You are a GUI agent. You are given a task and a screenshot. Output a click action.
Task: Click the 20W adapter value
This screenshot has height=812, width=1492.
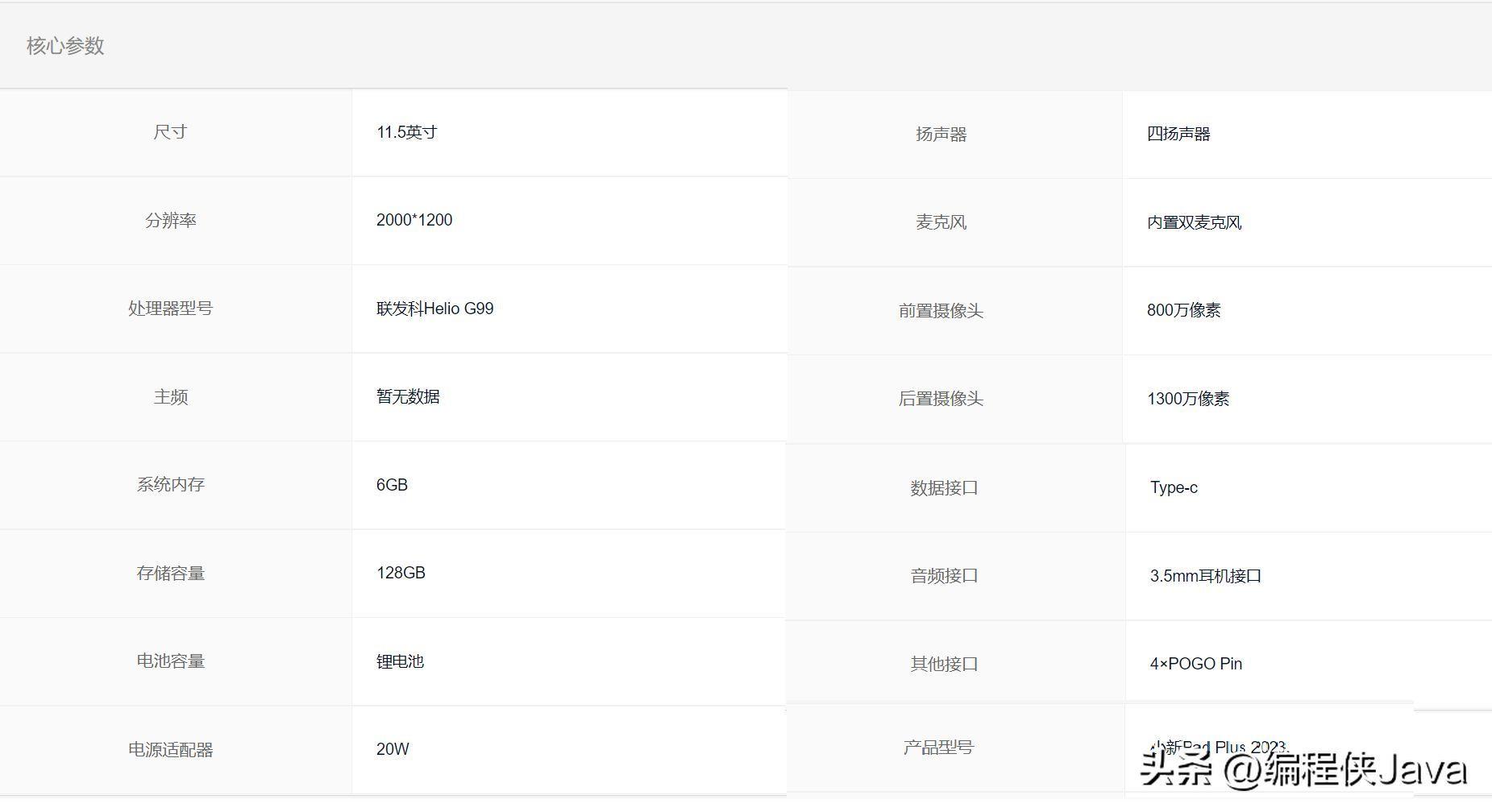coord(393,749)
